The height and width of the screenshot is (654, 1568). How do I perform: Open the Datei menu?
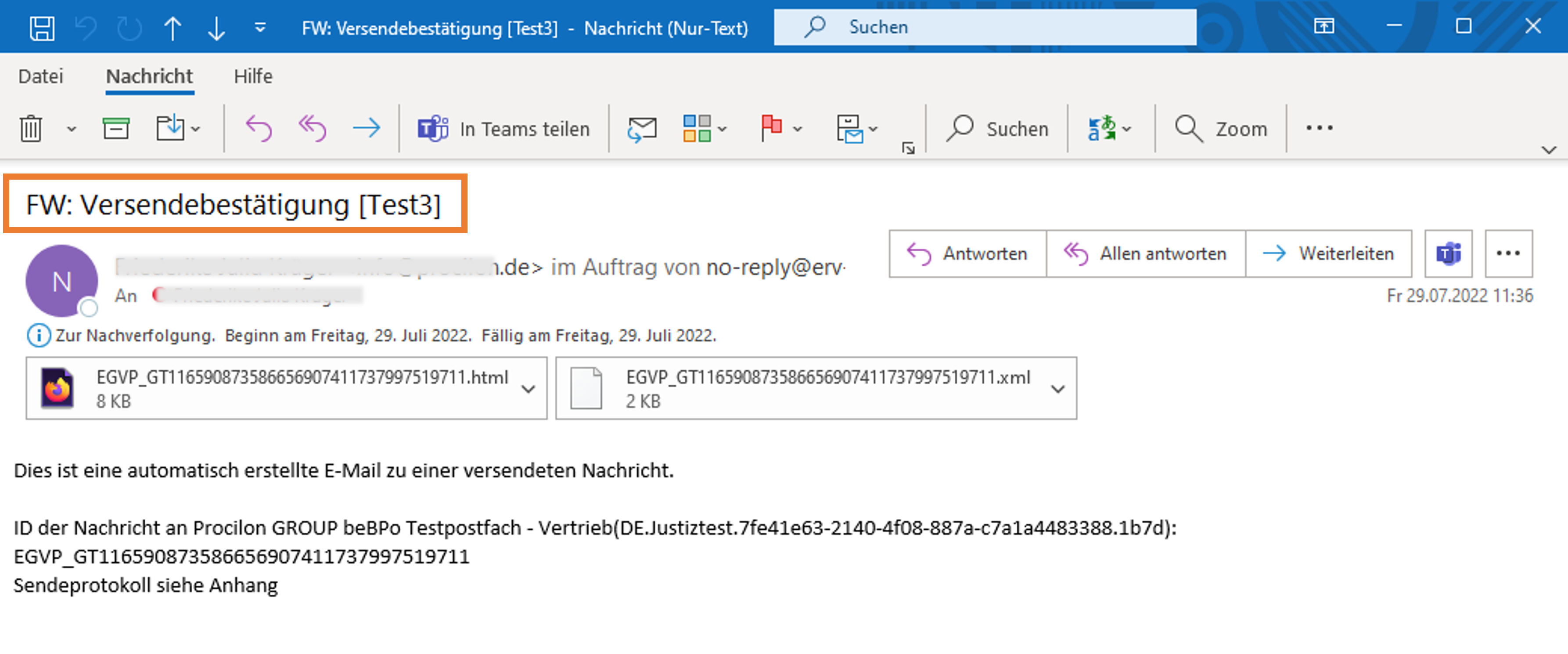(41, 76)
